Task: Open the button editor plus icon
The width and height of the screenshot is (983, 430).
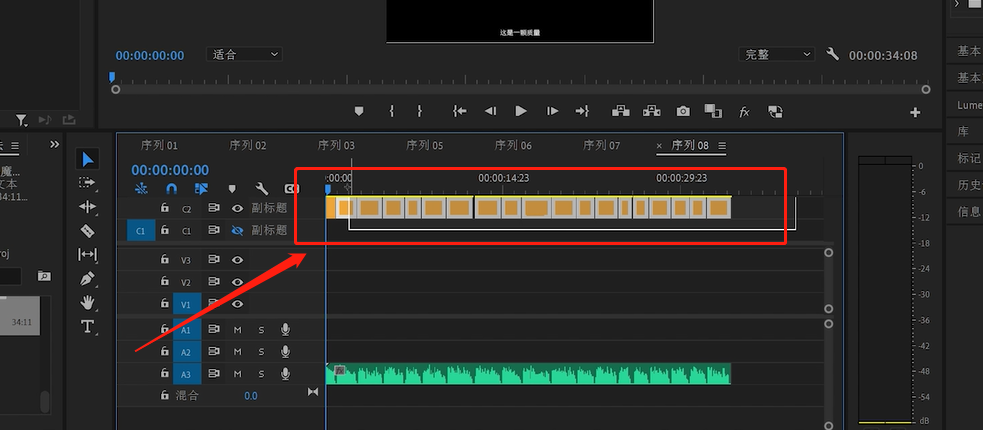Action: click(x=915, y=112)
